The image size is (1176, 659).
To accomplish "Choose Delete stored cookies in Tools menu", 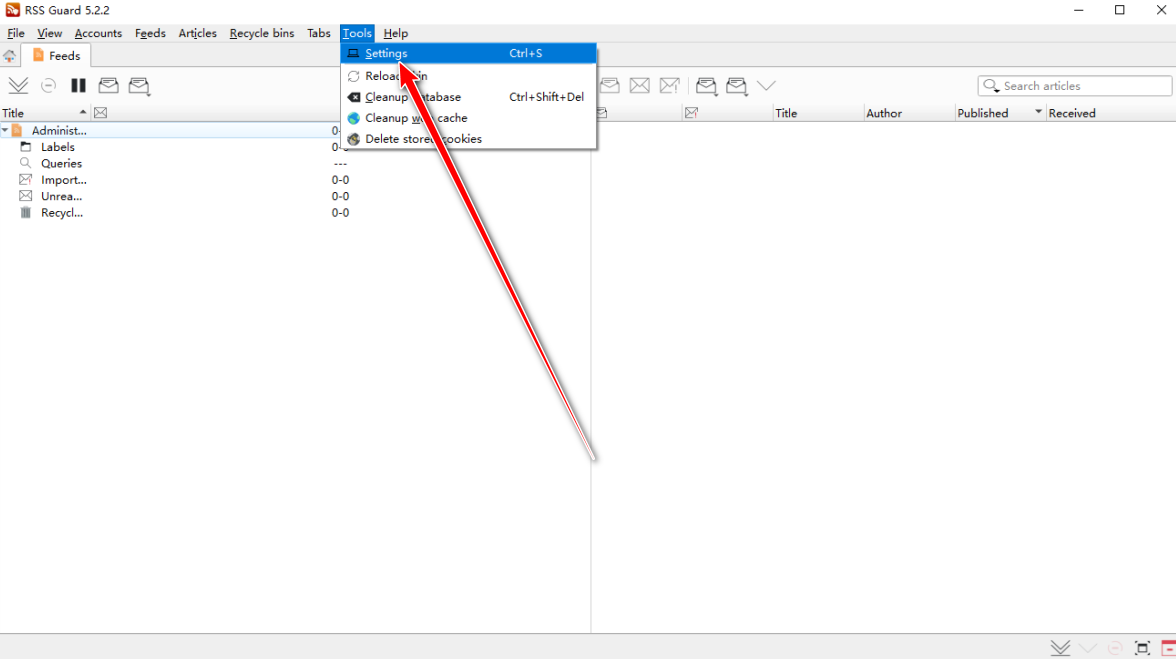I will coord(469,139).
